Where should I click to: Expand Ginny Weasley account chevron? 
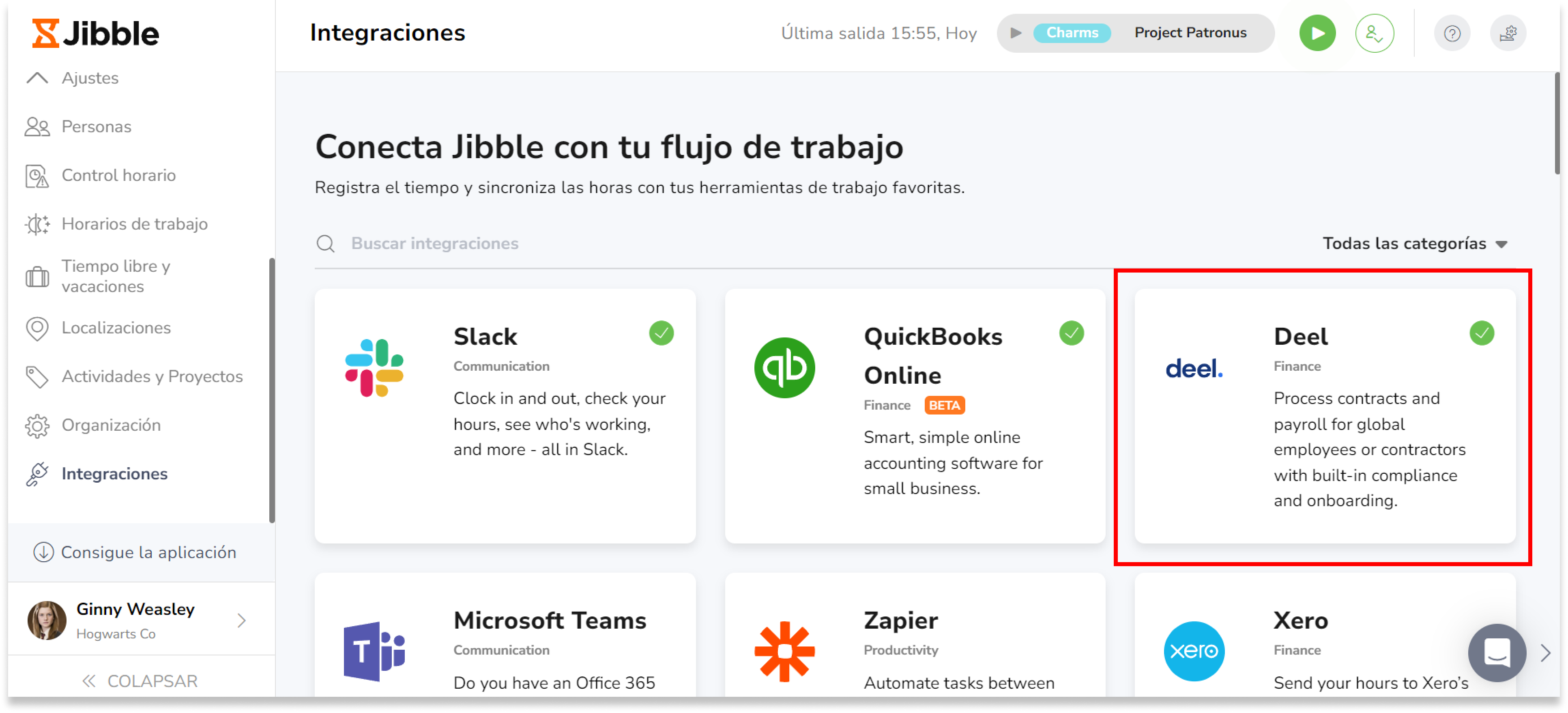(x=242, y=620)
